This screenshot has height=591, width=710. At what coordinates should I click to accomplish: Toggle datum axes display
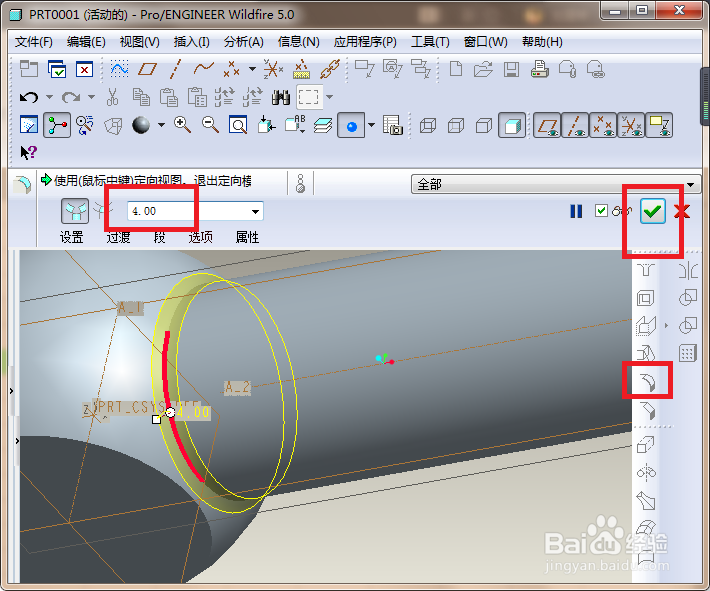(x=575, y=125)
